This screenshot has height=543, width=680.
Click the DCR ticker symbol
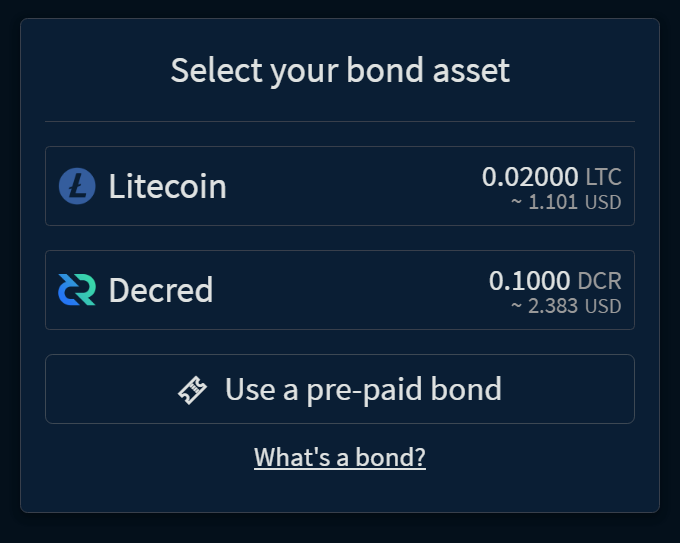click(600, 282)
